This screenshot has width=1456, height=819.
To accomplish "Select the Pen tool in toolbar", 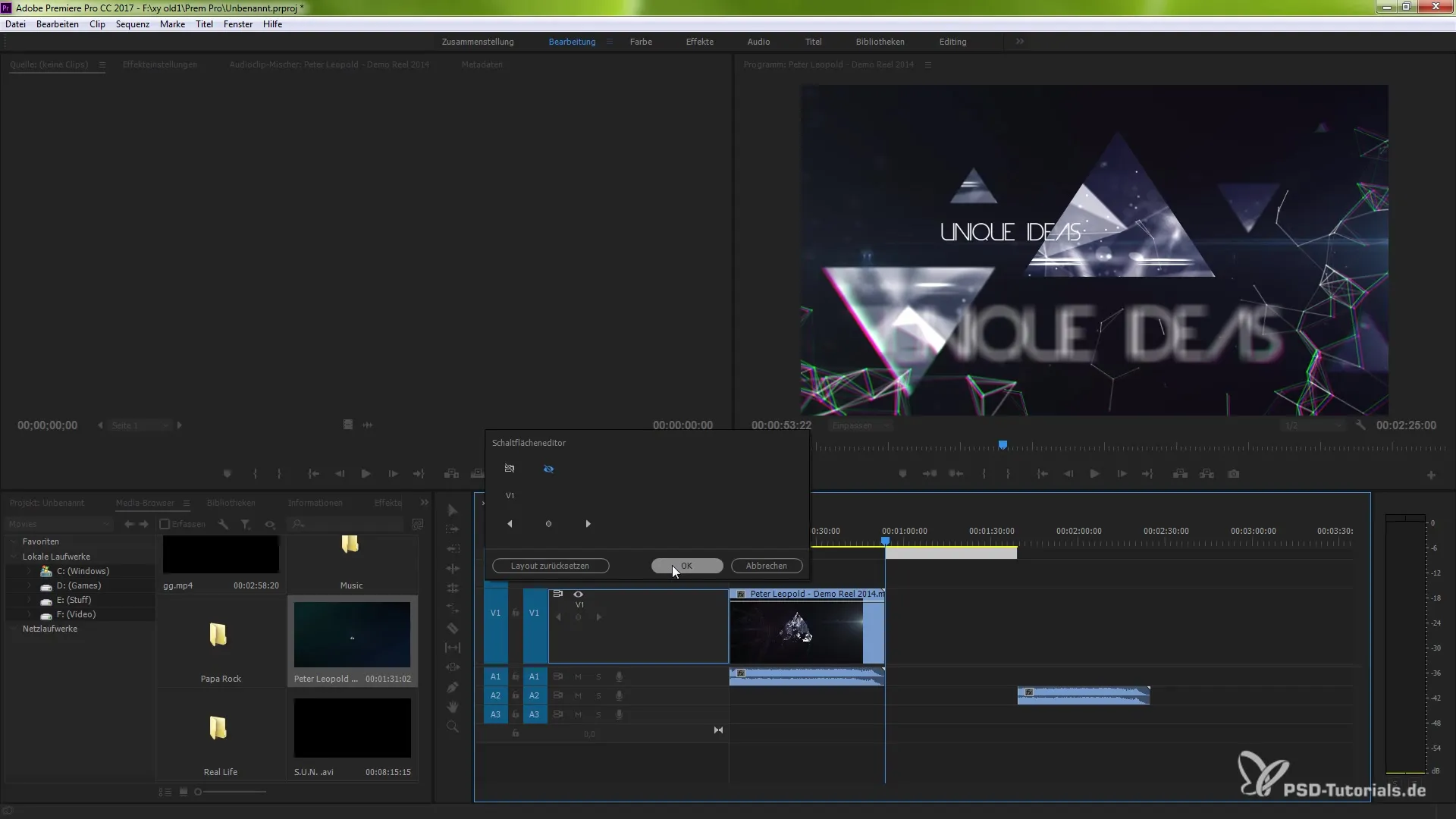I will point(453,687).
